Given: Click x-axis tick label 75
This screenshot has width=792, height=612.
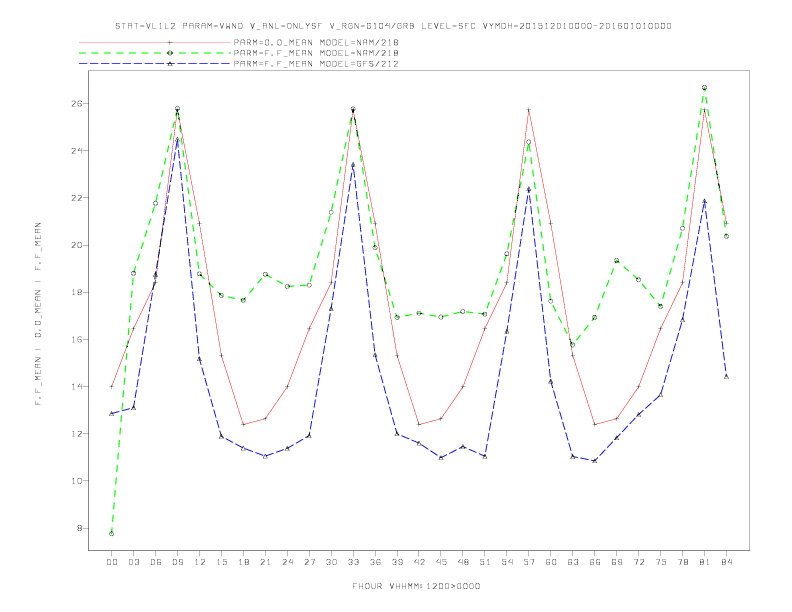Looking at the screenshot, I should (661, 562).
